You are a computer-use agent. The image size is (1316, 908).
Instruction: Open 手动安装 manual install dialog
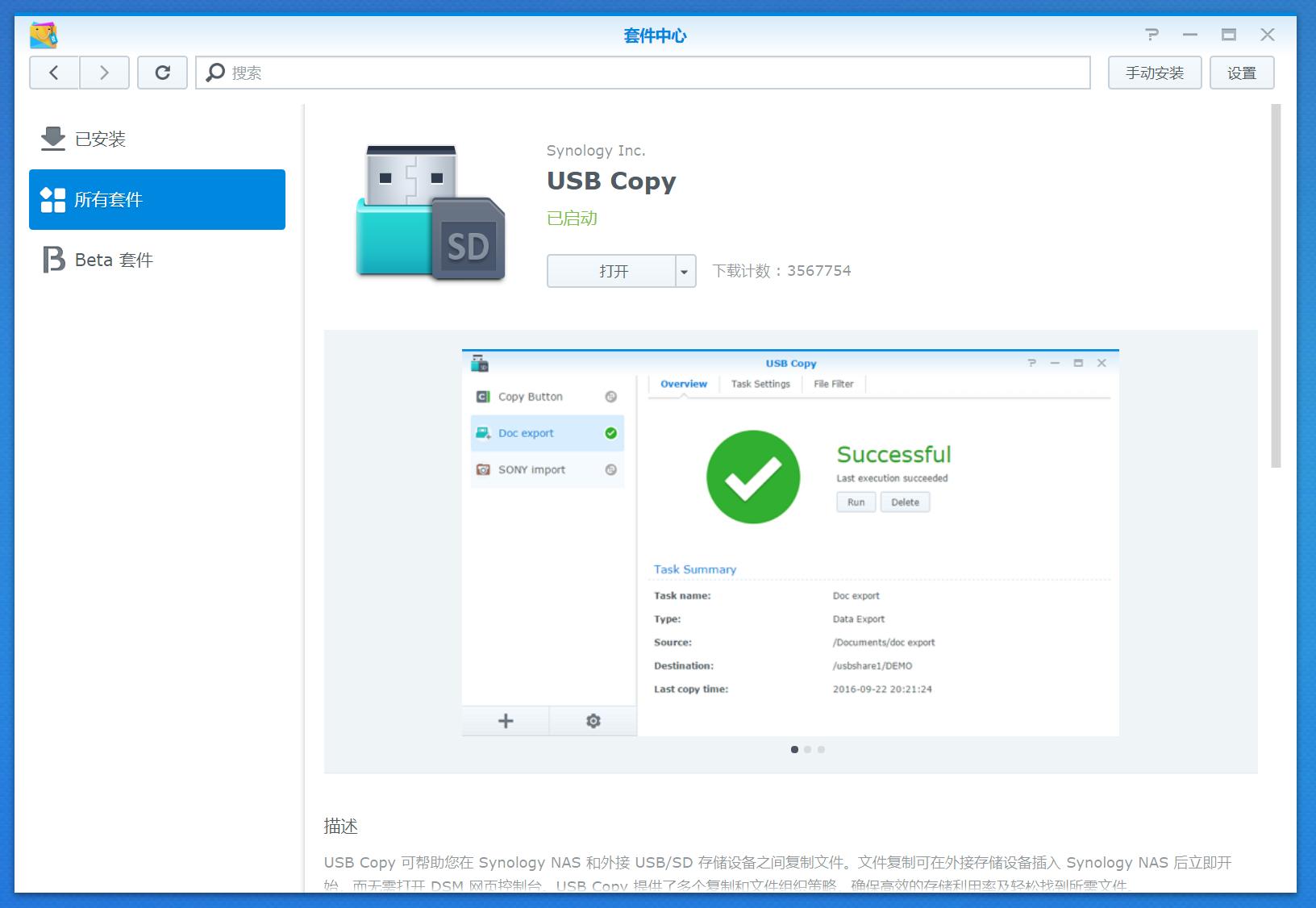pyautogui.click(x=1154, y=73)
